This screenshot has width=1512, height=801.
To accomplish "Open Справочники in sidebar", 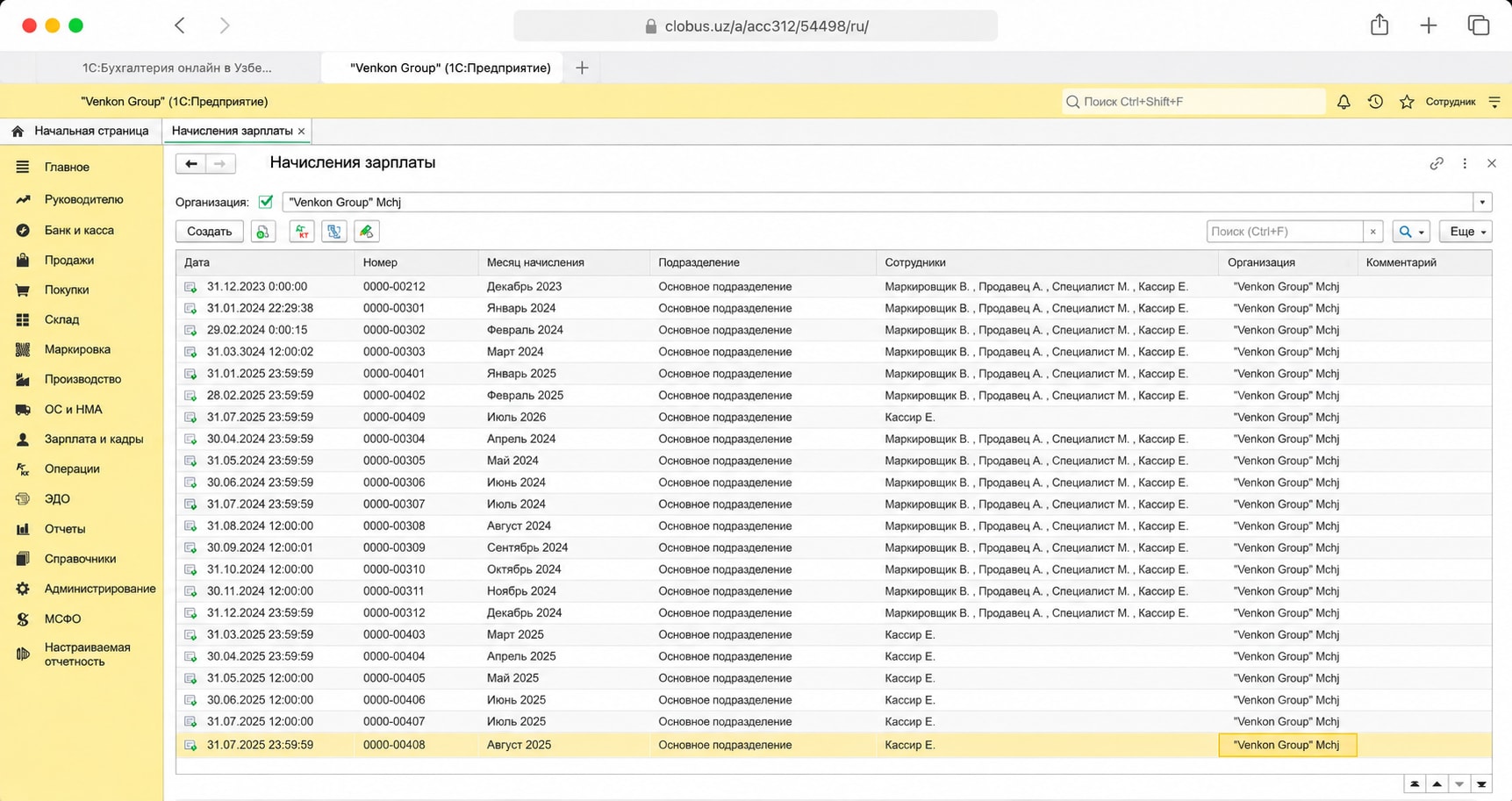I will [80, 559].
